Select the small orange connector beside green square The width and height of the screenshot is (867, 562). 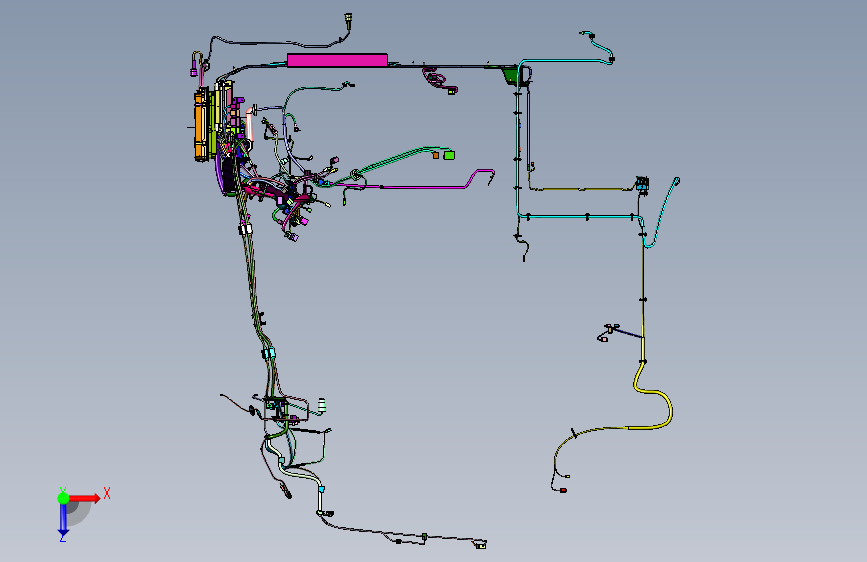[436, 155]
